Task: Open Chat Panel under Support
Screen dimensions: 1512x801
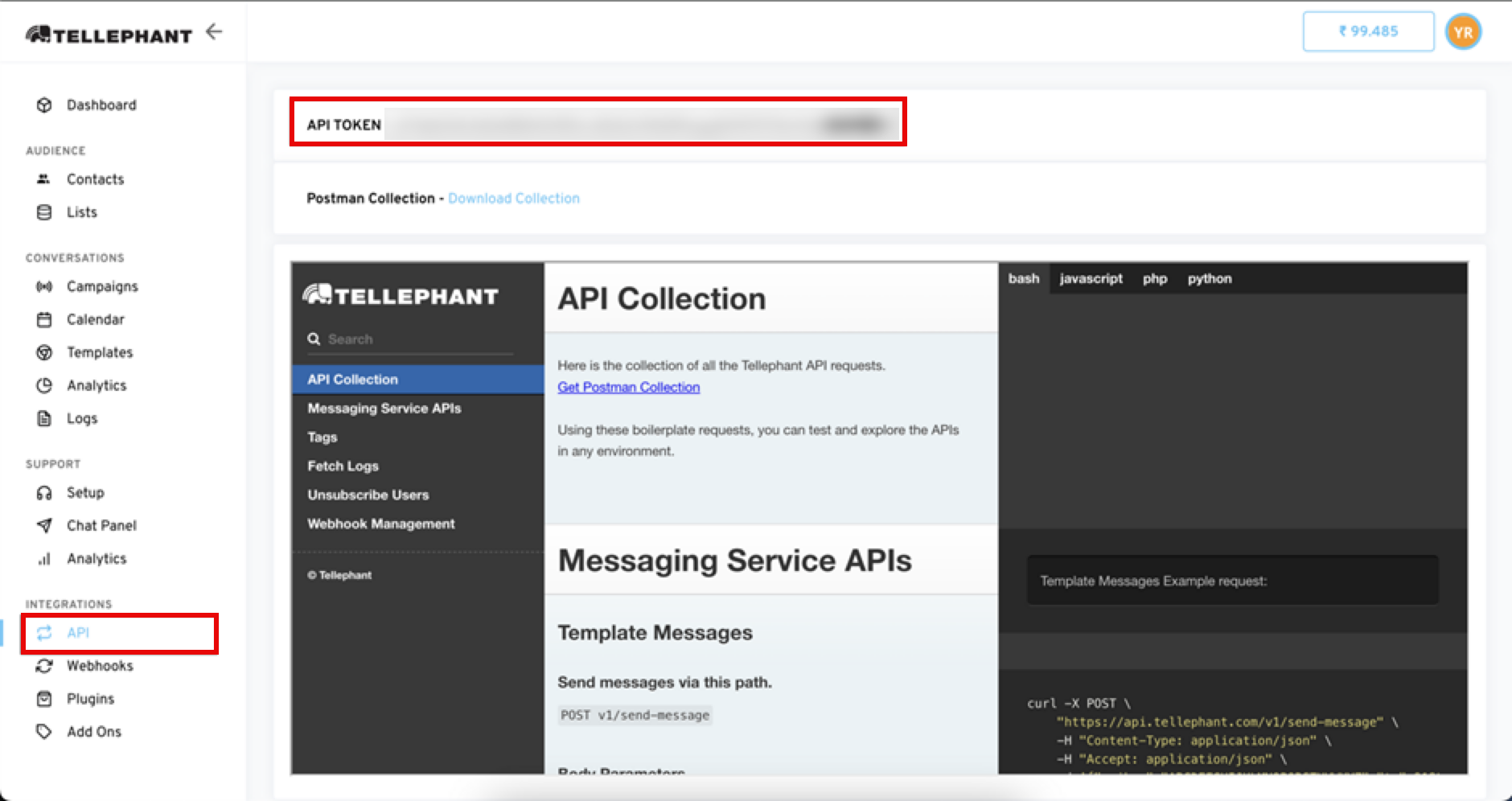Action: (101, 525)
